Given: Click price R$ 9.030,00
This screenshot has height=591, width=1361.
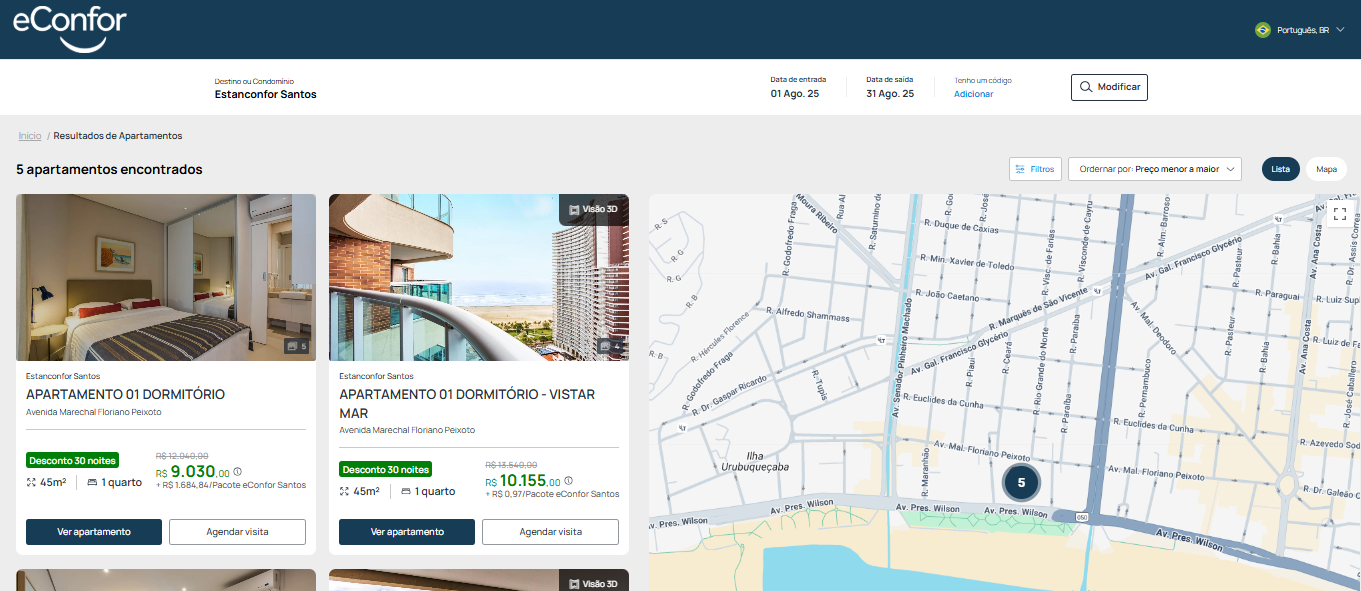Looking at the screenshot, I should [193, 472].
